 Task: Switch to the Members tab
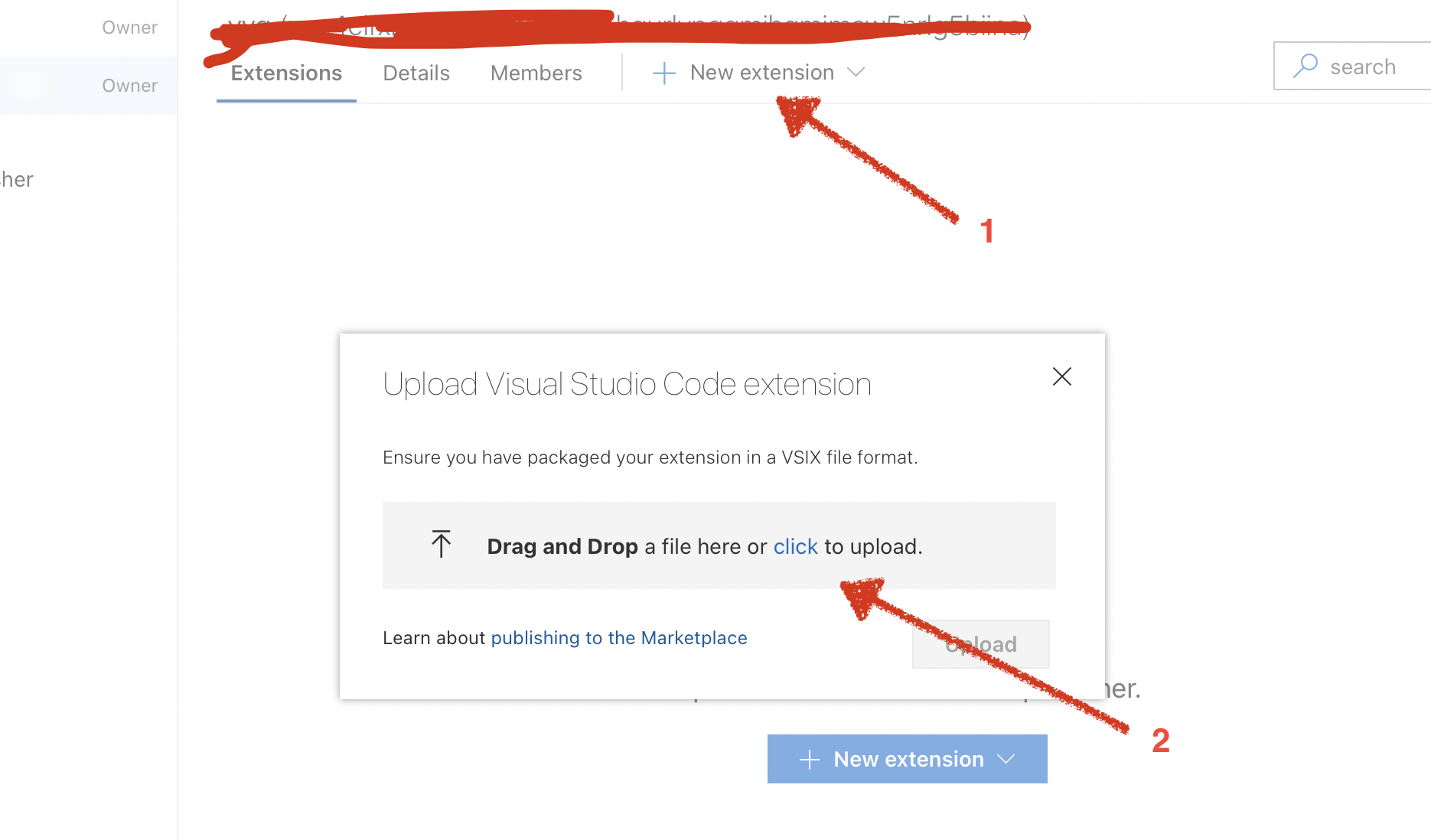point(536,73)
